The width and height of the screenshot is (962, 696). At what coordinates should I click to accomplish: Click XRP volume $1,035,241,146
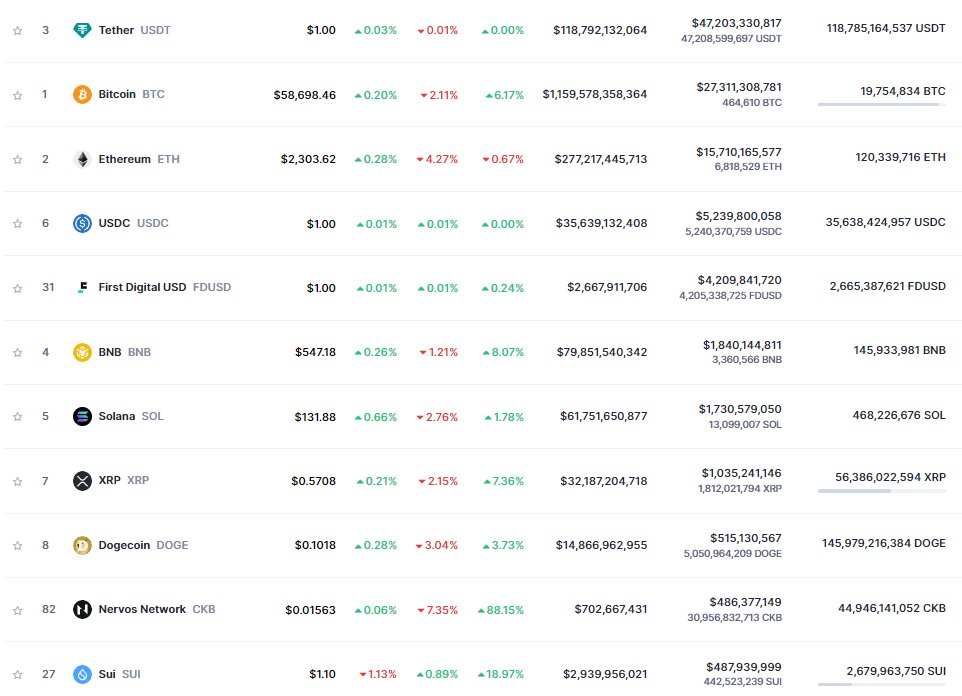click(x=741, y=473)
